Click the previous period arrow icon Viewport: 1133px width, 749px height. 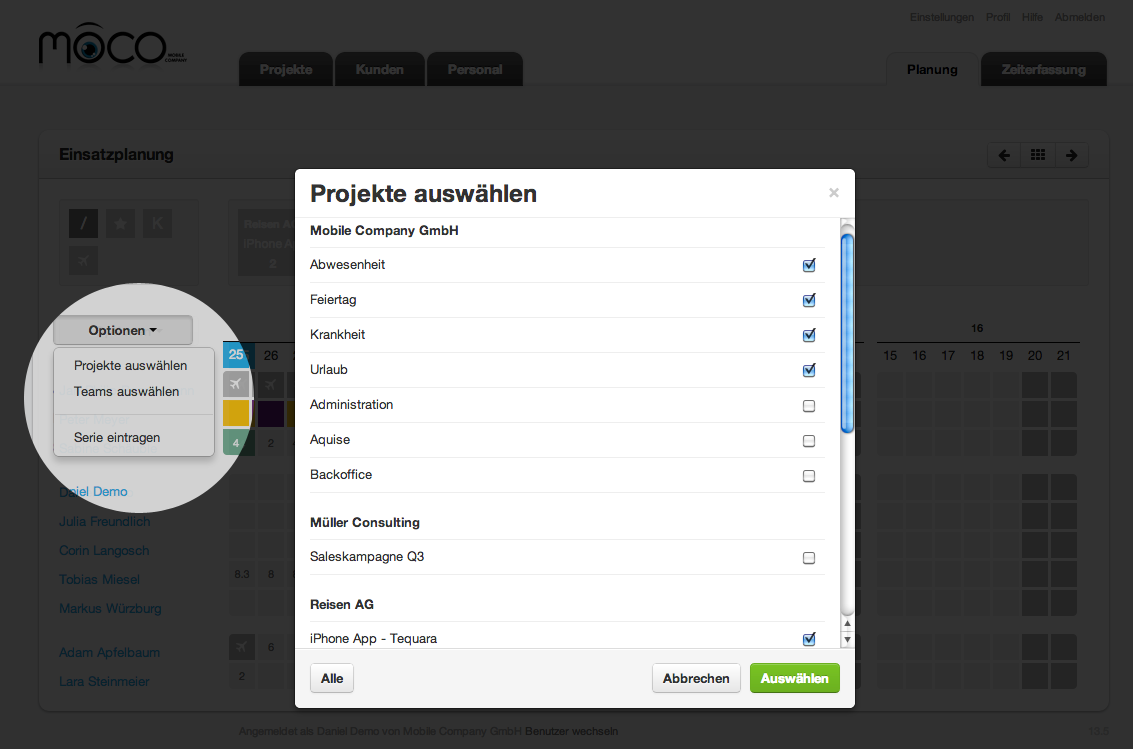tap(1004, 155)
